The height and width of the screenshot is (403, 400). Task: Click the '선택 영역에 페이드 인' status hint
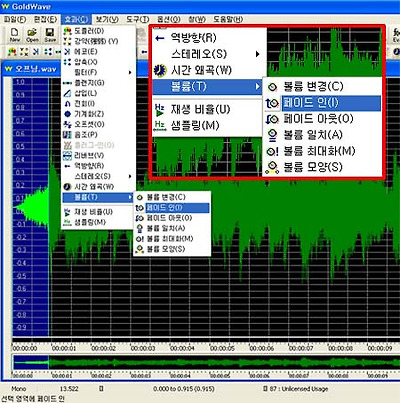33,398
